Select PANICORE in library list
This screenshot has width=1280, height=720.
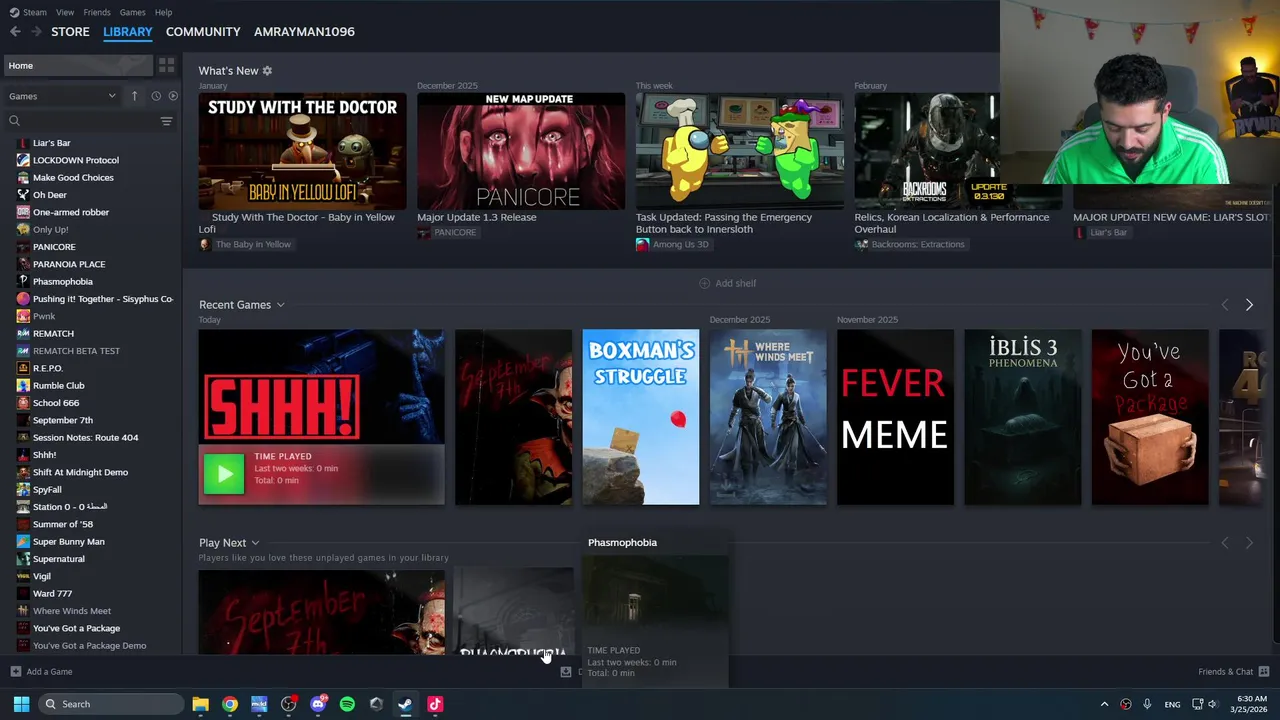(x=54, y=247)
